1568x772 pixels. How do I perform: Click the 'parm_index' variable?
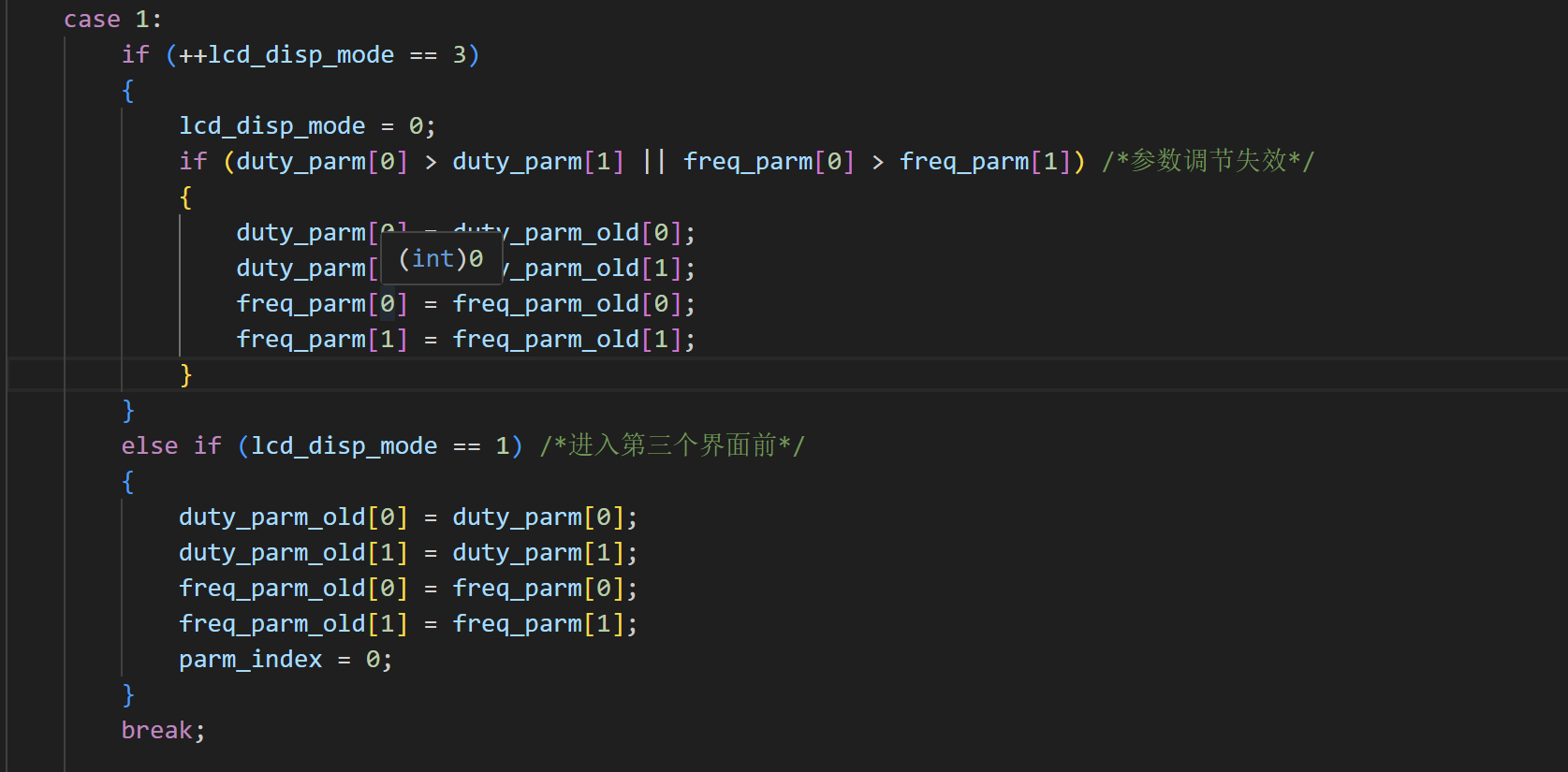(250, 659)
